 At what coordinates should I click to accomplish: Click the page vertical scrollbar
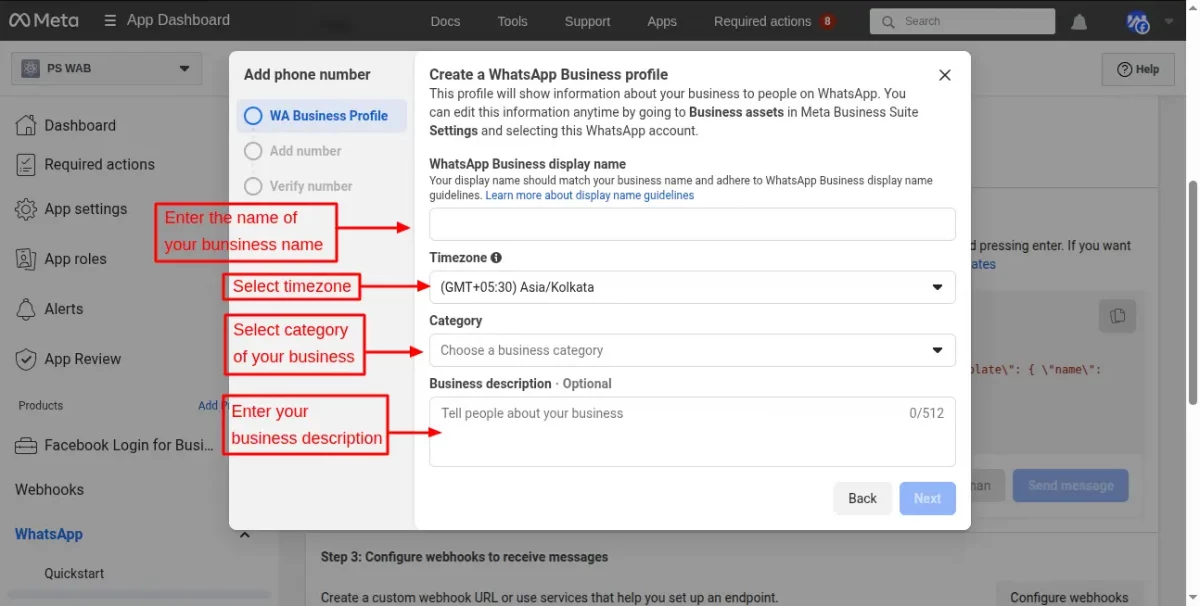pos(1192,292)
